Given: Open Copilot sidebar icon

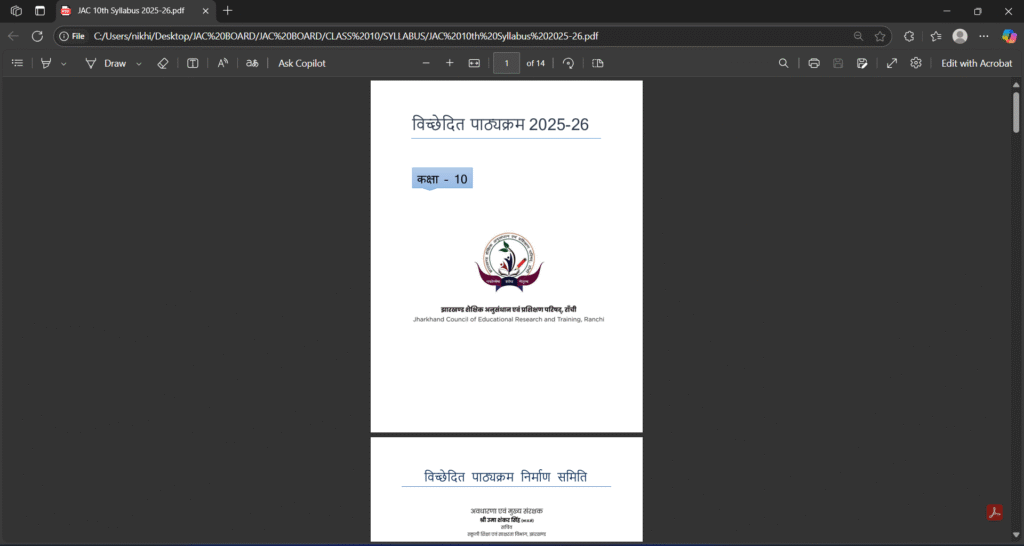Looking at the screenshot, I should (x=1009, y=36).
